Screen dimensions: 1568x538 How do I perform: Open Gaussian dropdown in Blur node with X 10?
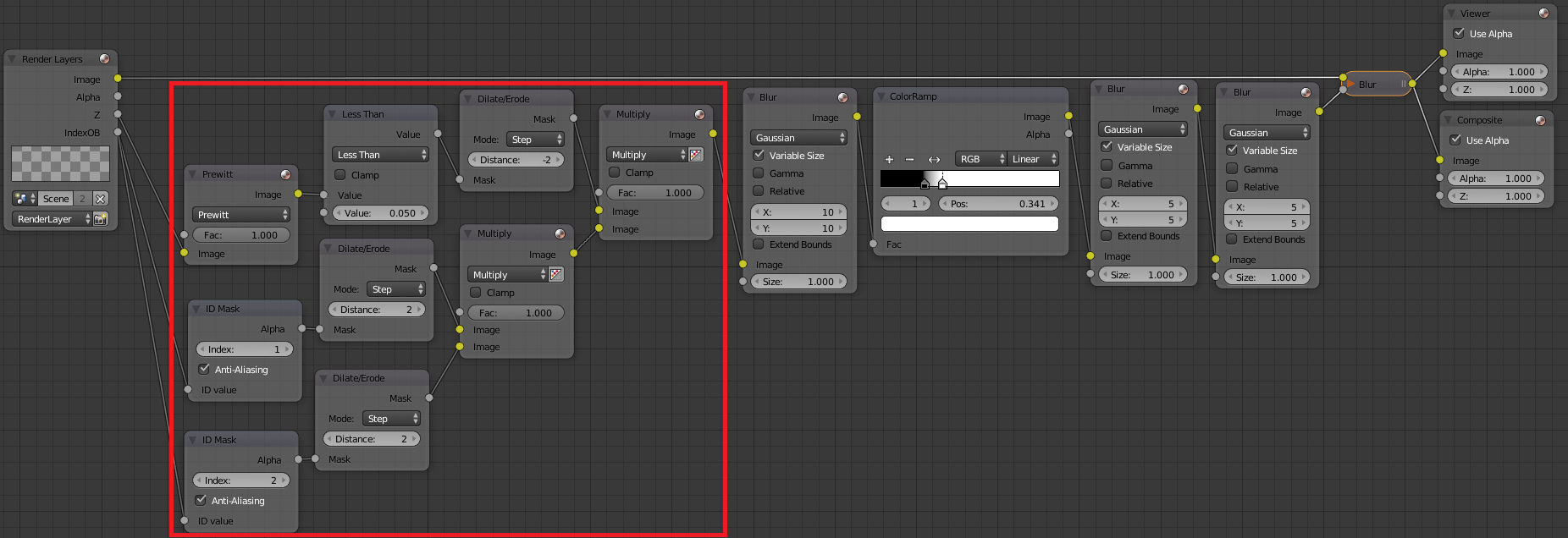click(x=798, y=138)
